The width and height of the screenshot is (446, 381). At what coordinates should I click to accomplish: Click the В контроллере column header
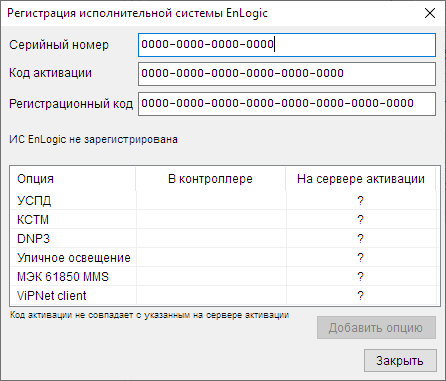[210, 179]
